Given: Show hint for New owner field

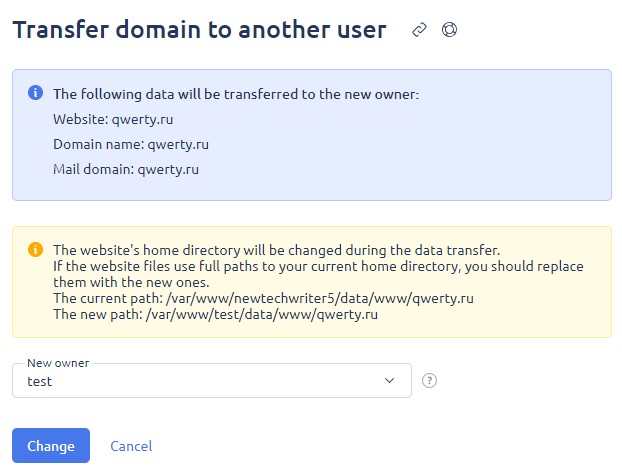Looking at the screenshot, I should 429,381.
